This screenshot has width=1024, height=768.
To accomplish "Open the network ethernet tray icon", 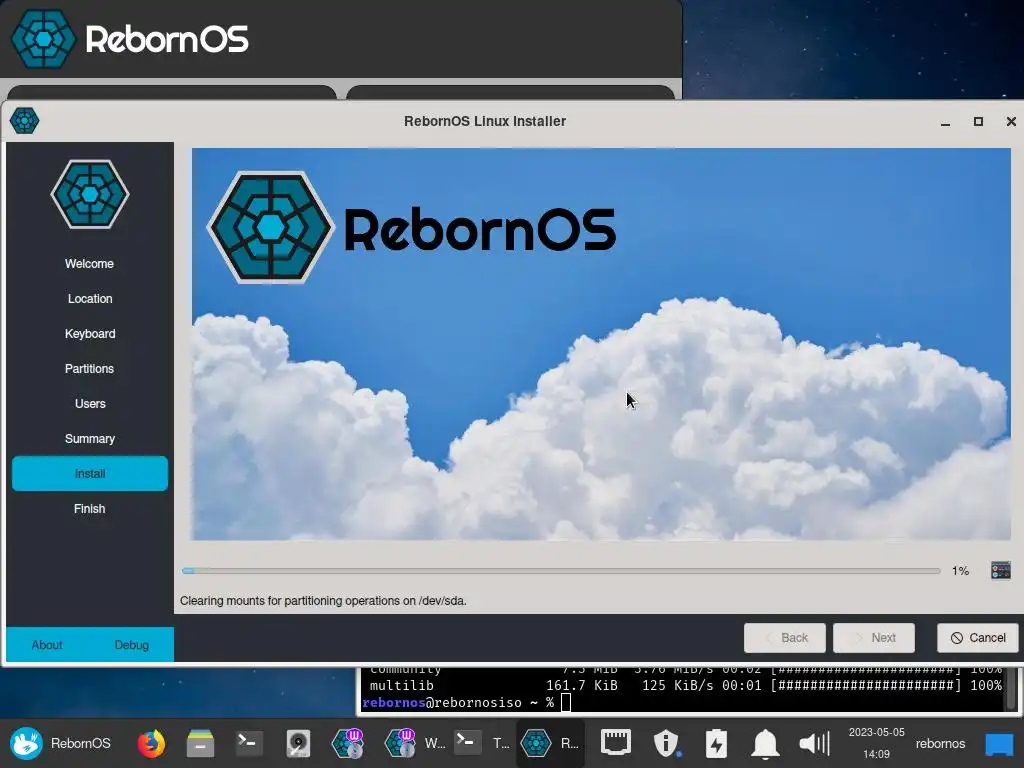I will (x=615, y=743).
